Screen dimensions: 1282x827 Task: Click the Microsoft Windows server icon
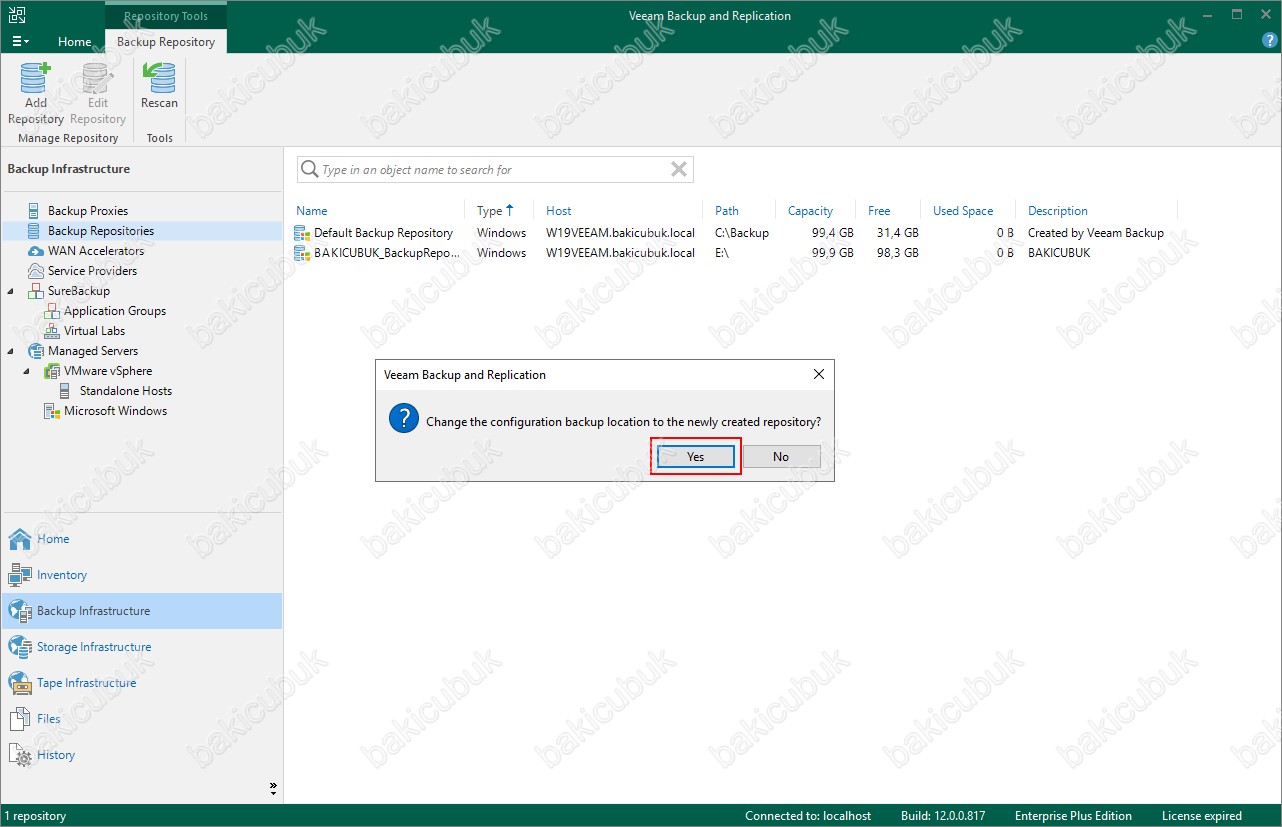point(52,411)
